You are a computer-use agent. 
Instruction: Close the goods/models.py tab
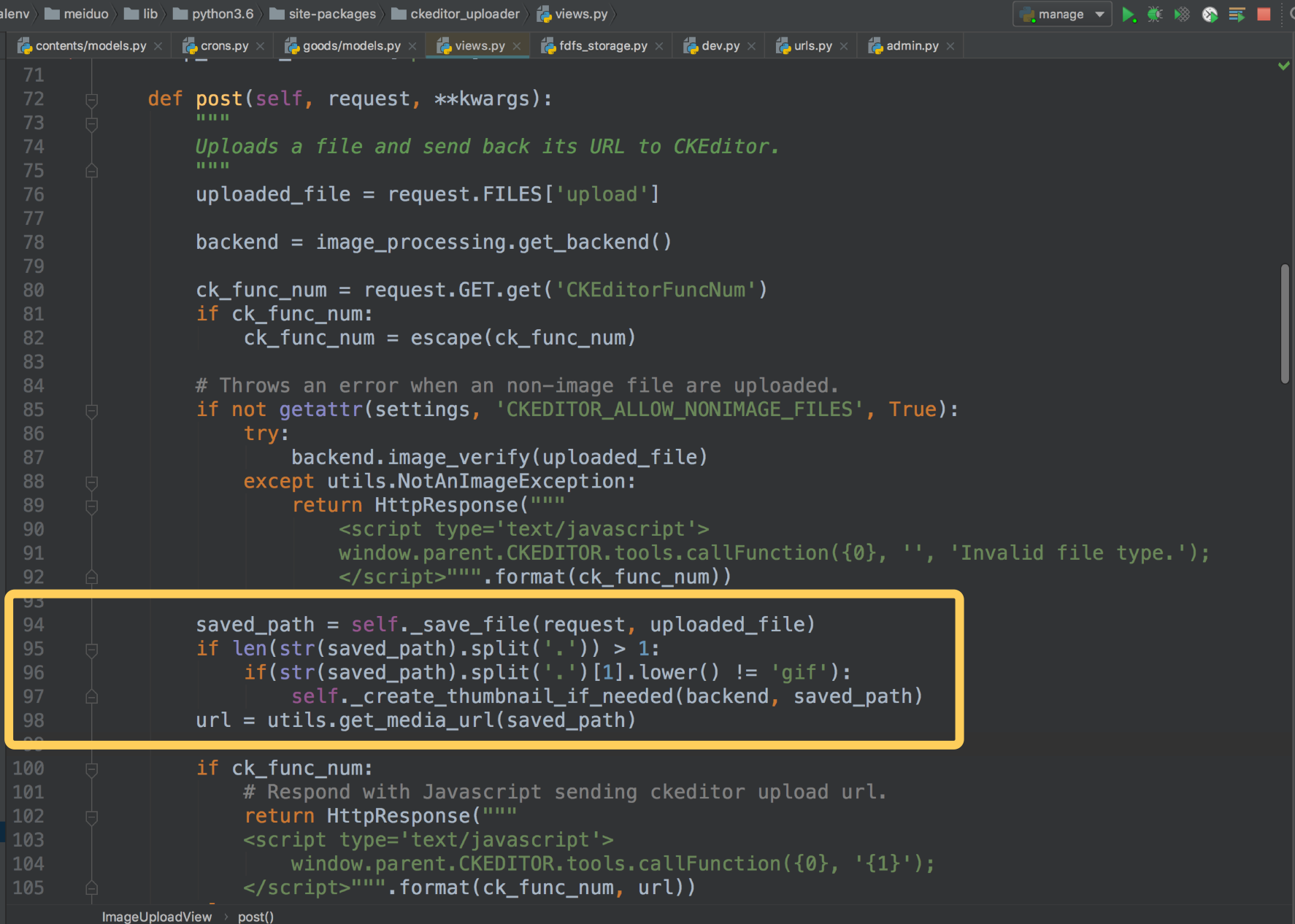(x=412, y=46)
